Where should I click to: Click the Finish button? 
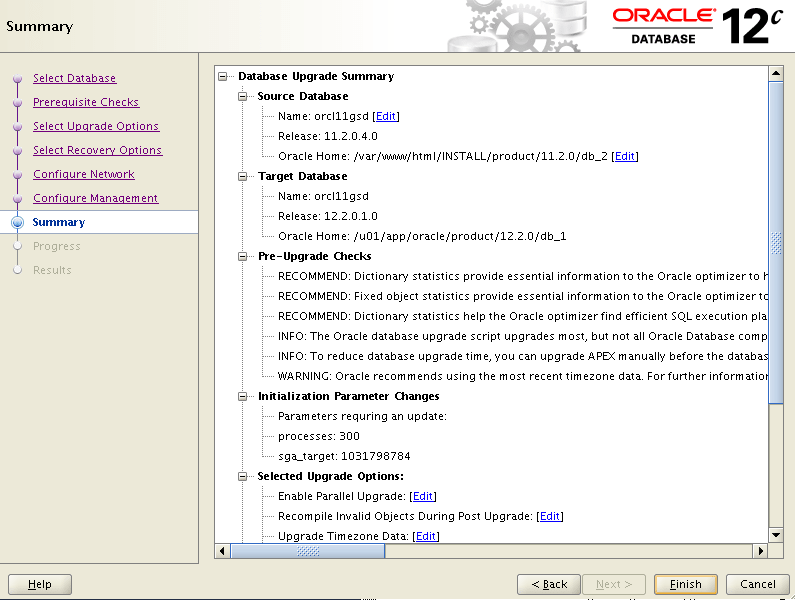[x=685, y=584]
